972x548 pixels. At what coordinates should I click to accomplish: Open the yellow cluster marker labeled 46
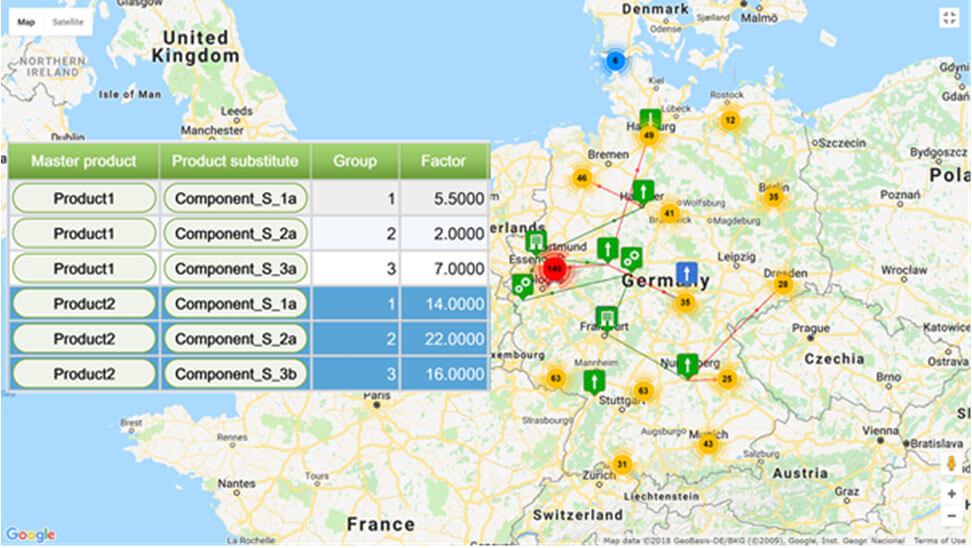[x=581, y=179]
